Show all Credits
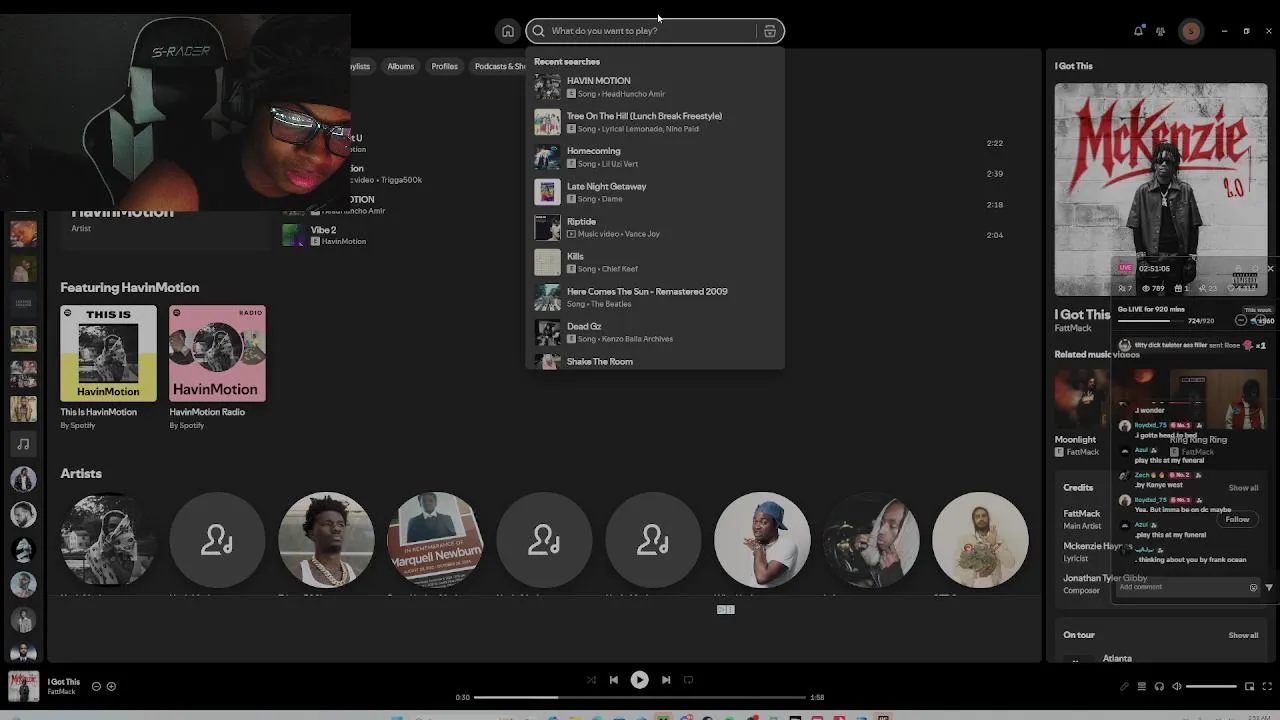Screen dimensions: 1280x720 tap(1243, 488)
